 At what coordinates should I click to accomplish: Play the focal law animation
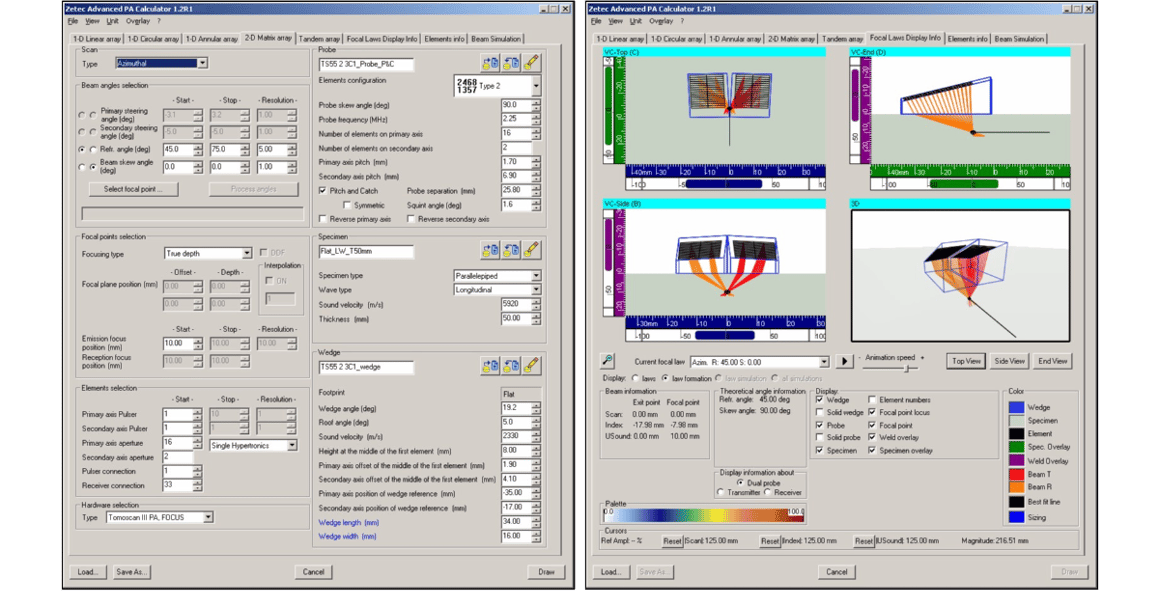(x=844, y=361)
